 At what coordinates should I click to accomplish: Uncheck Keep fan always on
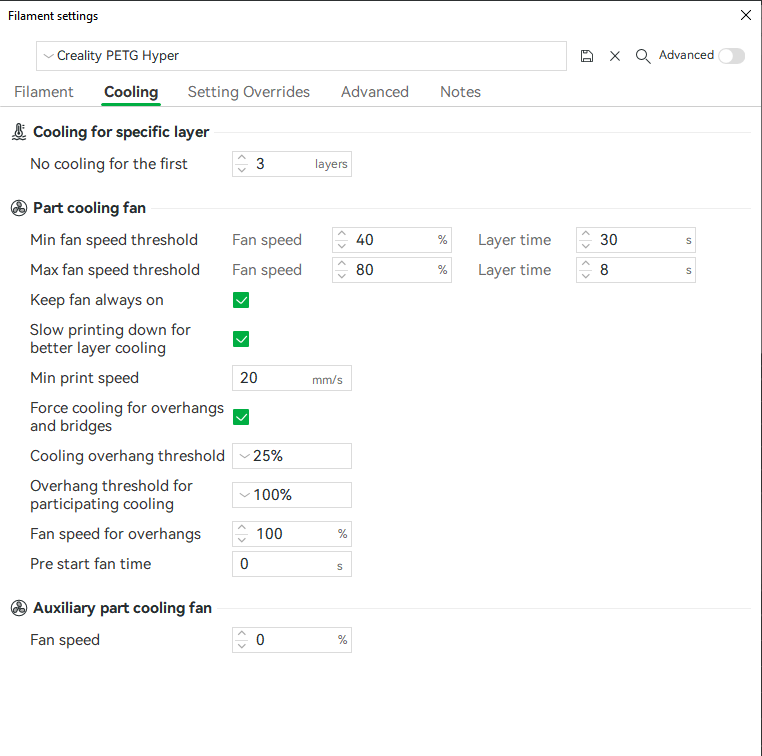coord(241,300)
